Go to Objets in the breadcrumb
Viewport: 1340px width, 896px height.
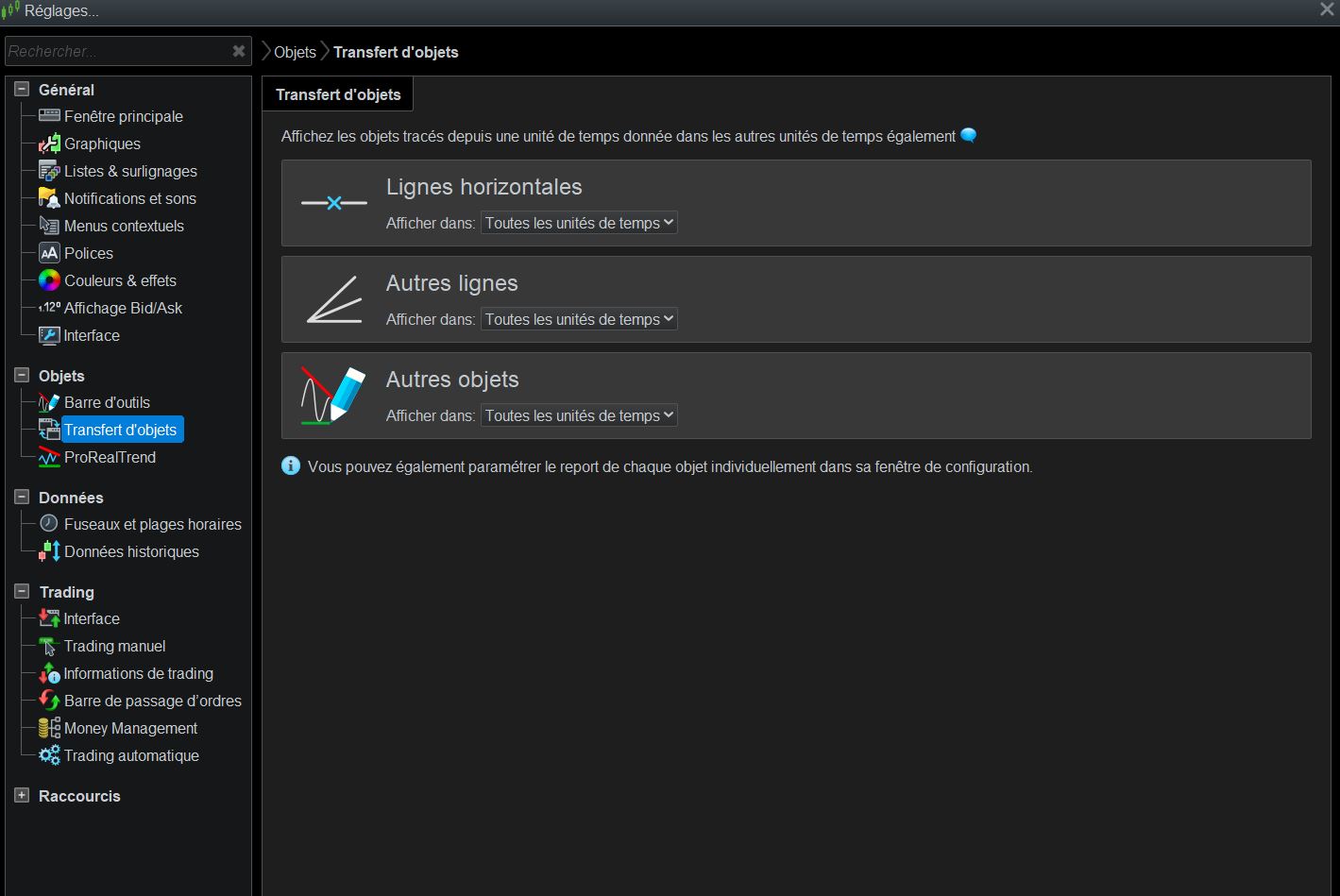295,52
